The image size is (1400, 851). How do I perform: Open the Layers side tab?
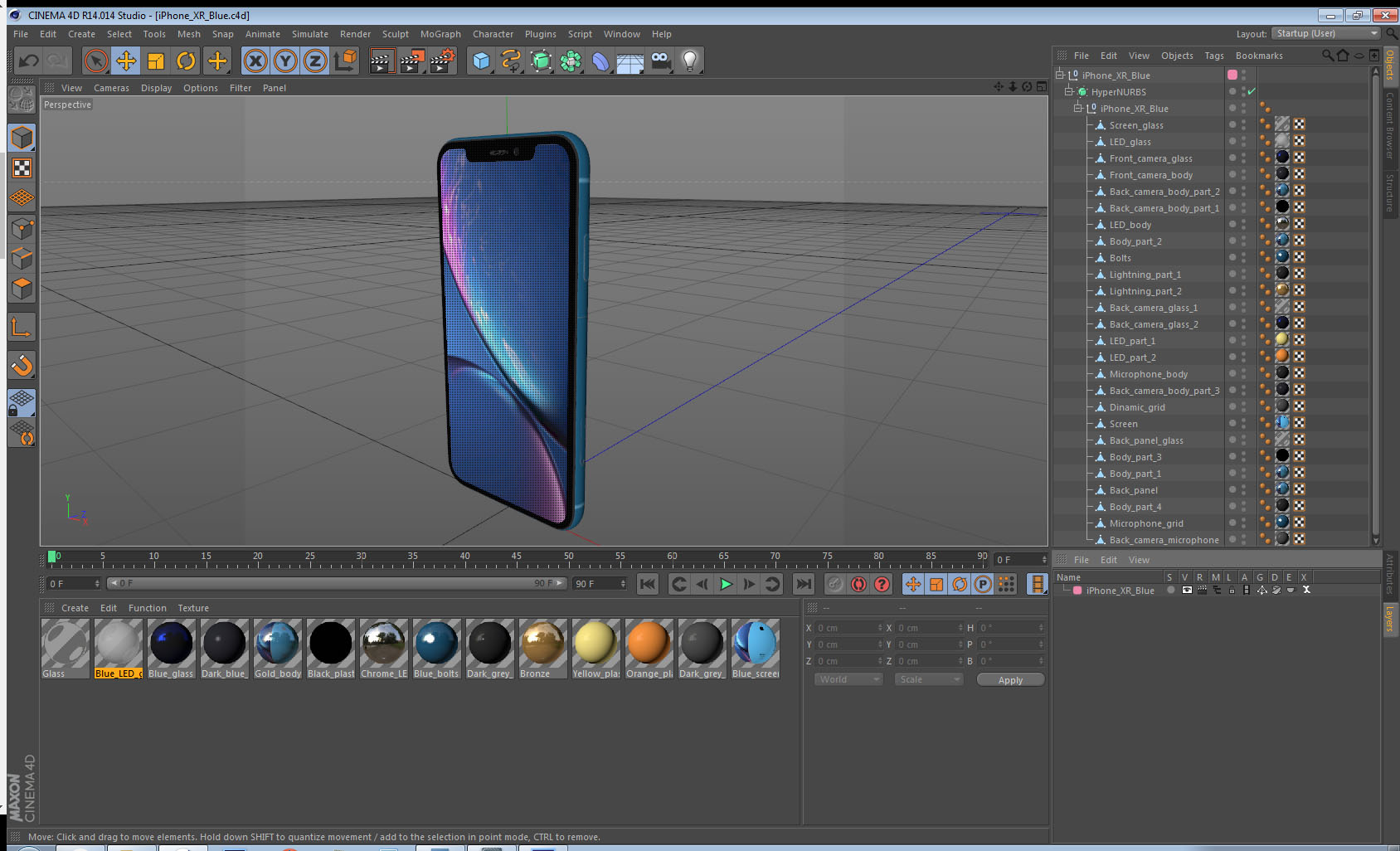[1390, 618]
